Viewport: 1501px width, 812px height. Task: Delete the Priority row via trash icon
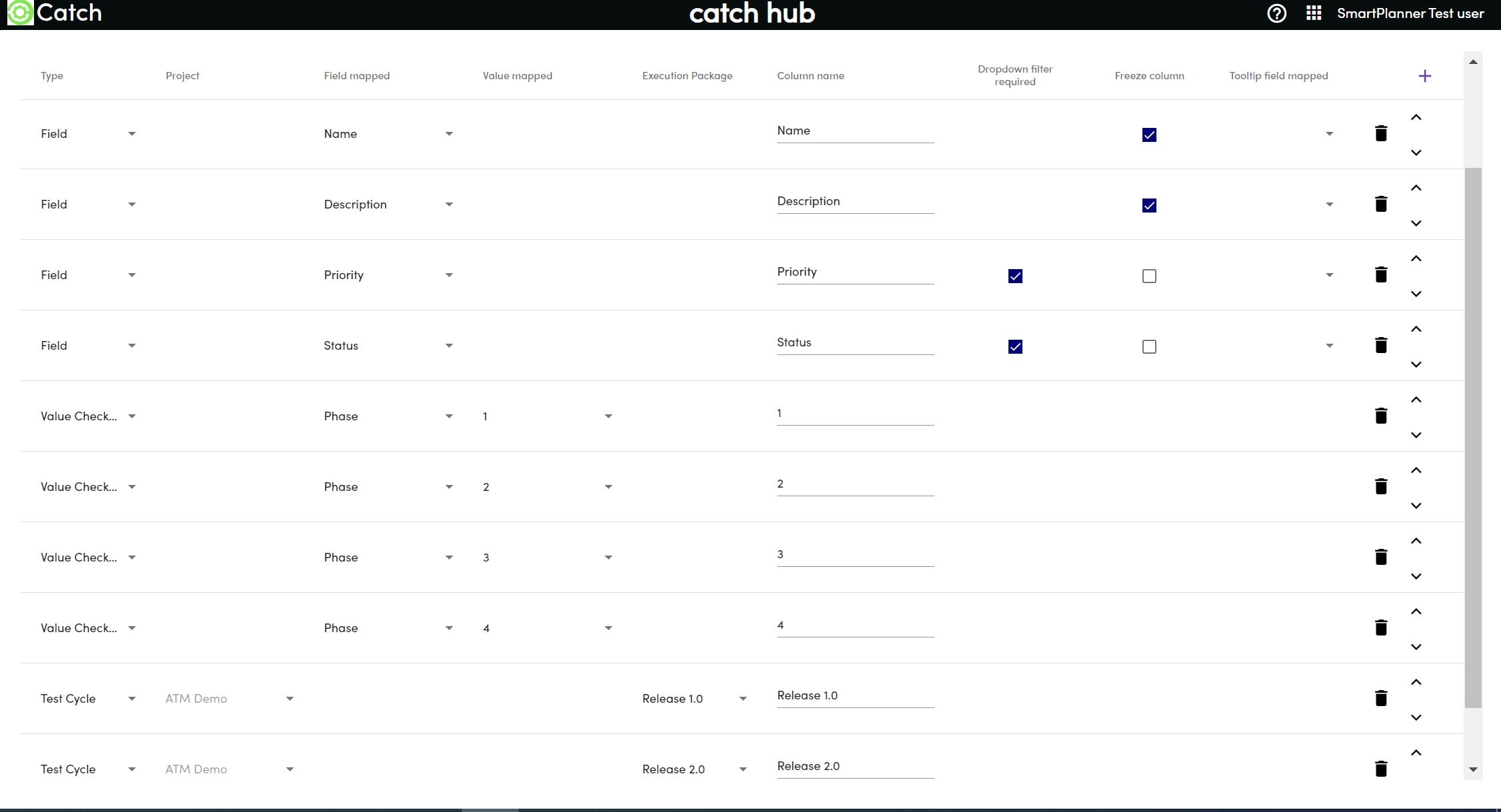1380,274
